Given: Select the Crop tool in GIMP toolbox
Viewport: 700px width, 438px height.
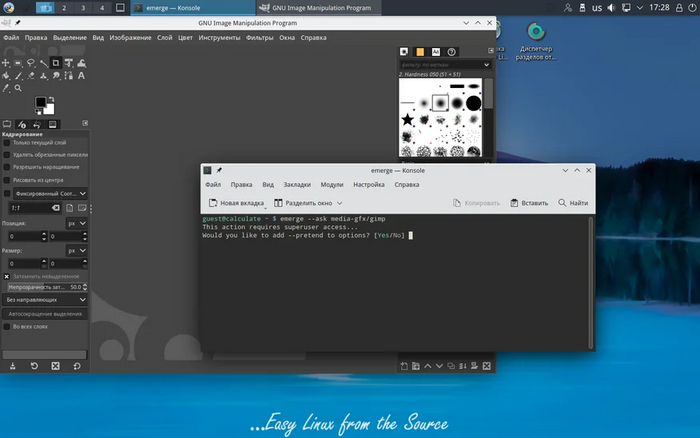Looking at the screenshot, I should (x=56, y=63).
